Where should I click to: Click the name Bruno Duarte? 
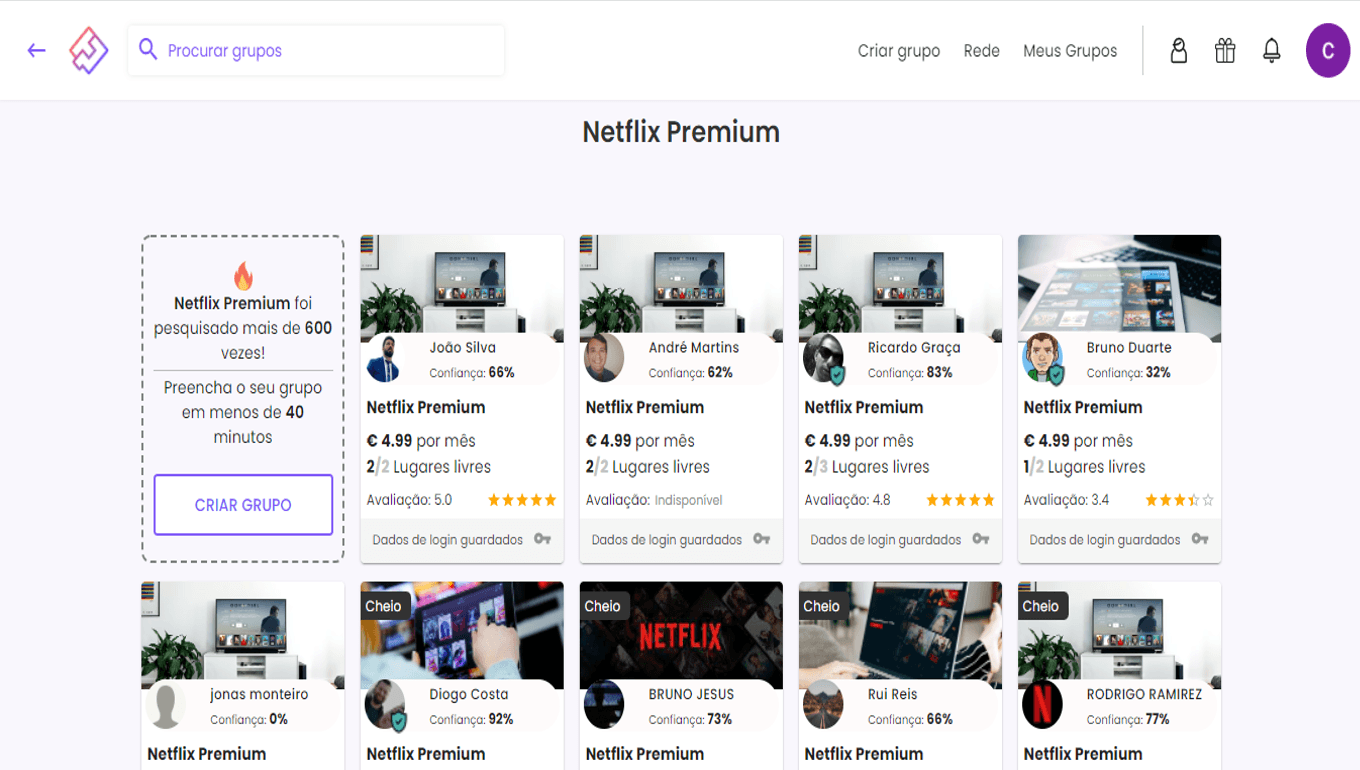tap(1129, 347)
